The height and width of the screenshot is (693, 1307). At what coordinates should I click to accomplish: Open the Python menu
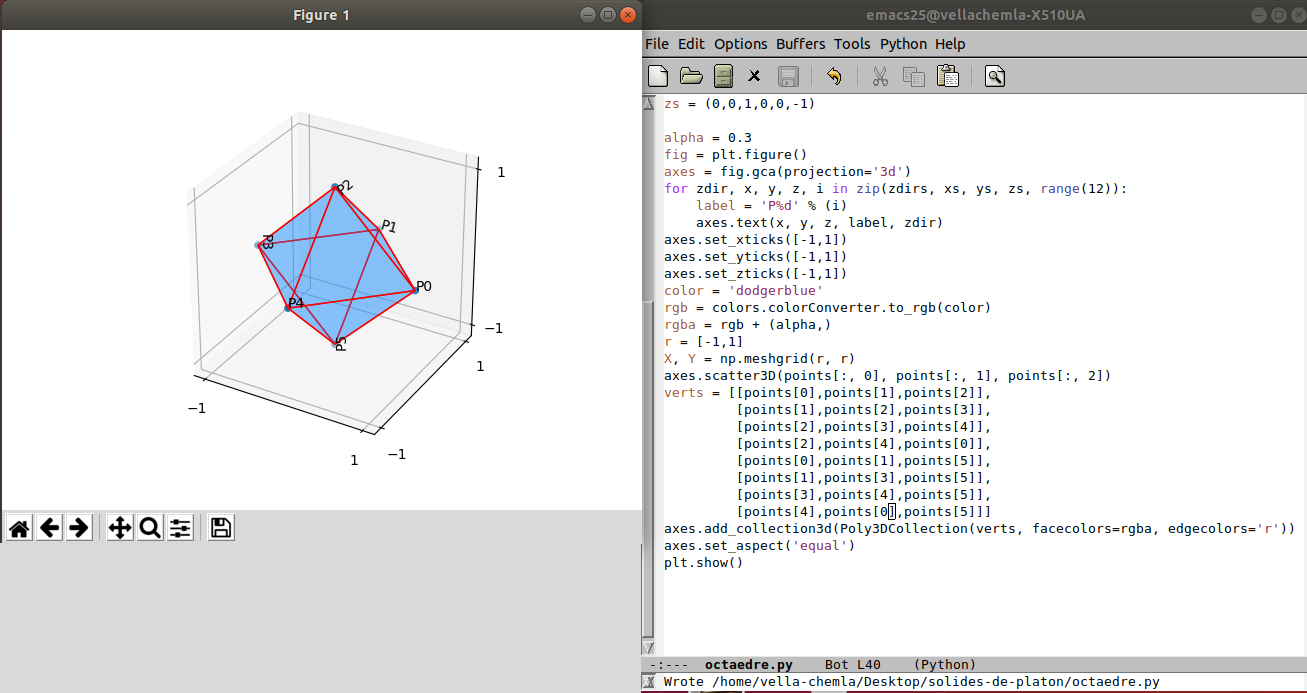click(903, 44)
